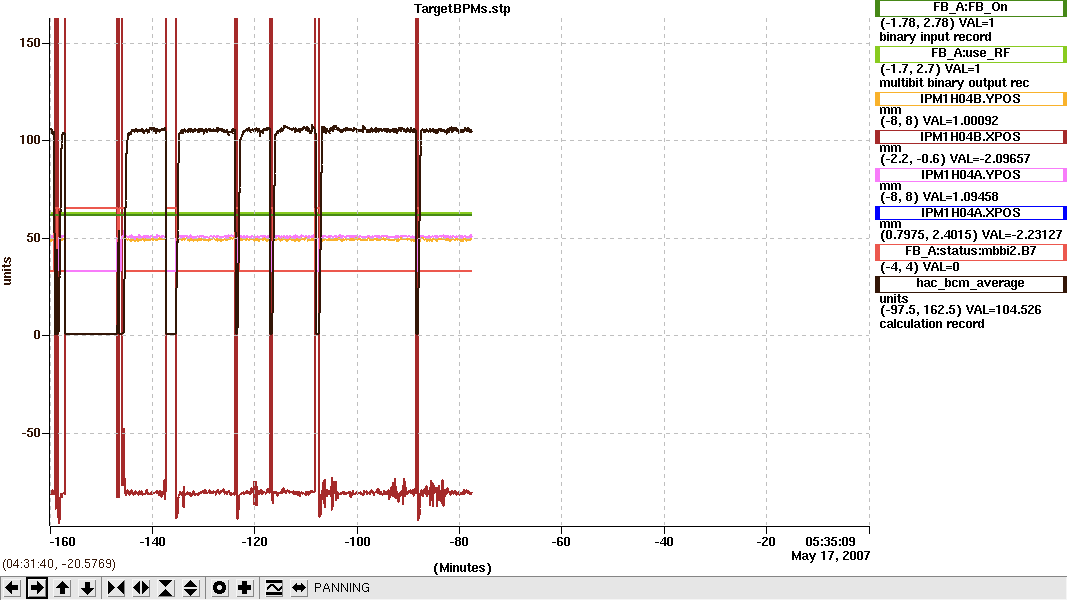The width and height of the screenshot is (1067, 600).
Task: Click the VAL=1.00092 readout for IPM1H04B.YPOS
Action: pyautogui.click(x=961, y=121)
